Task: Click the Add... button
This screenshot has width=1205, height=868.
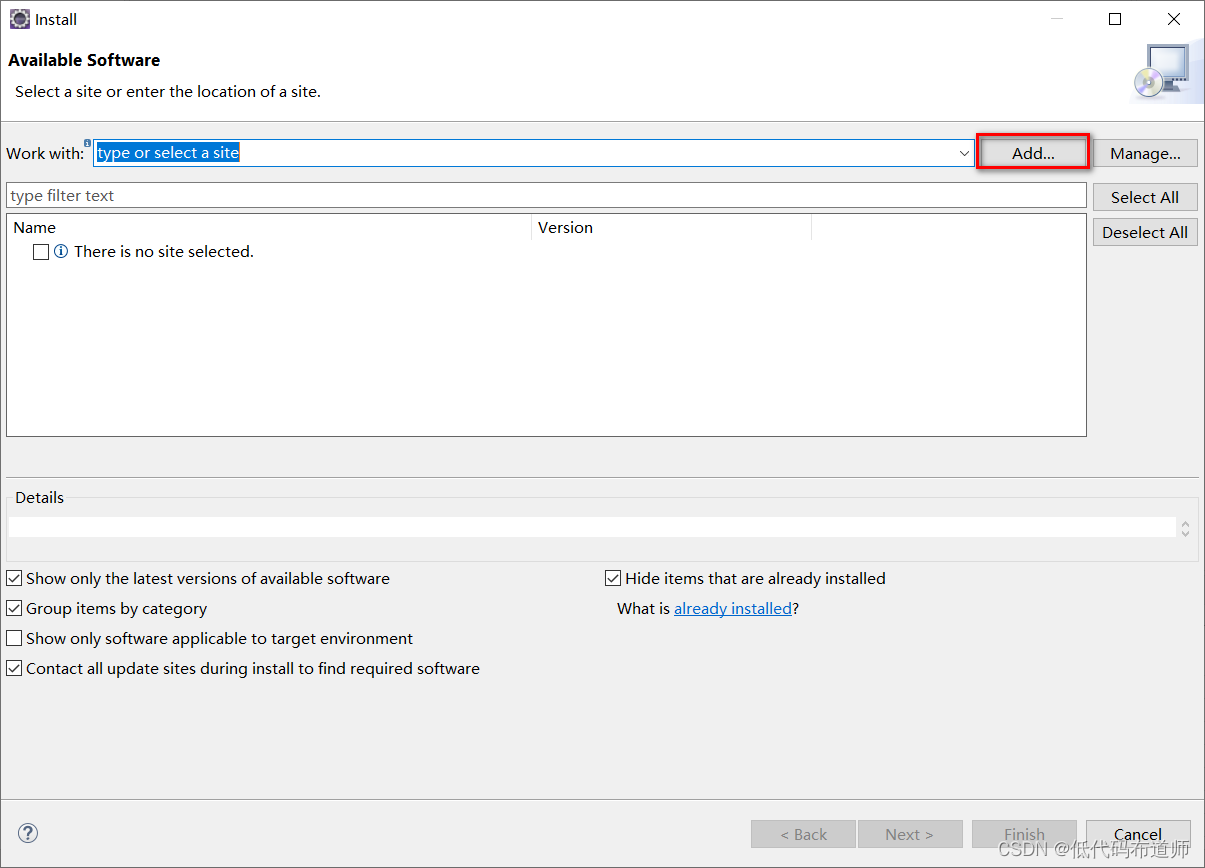Action: coord(1033,153)
